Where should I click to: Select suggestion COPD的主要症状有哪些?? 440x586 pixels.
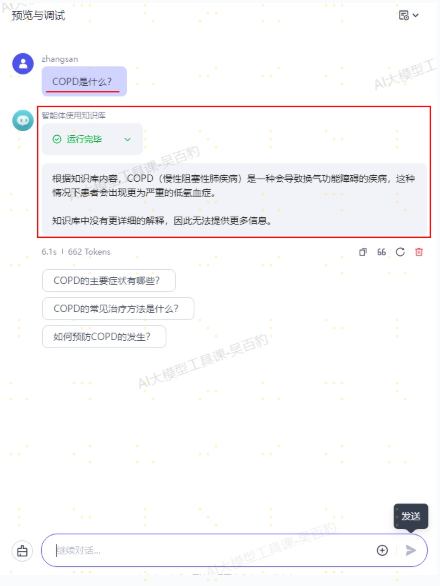point(109,280)
